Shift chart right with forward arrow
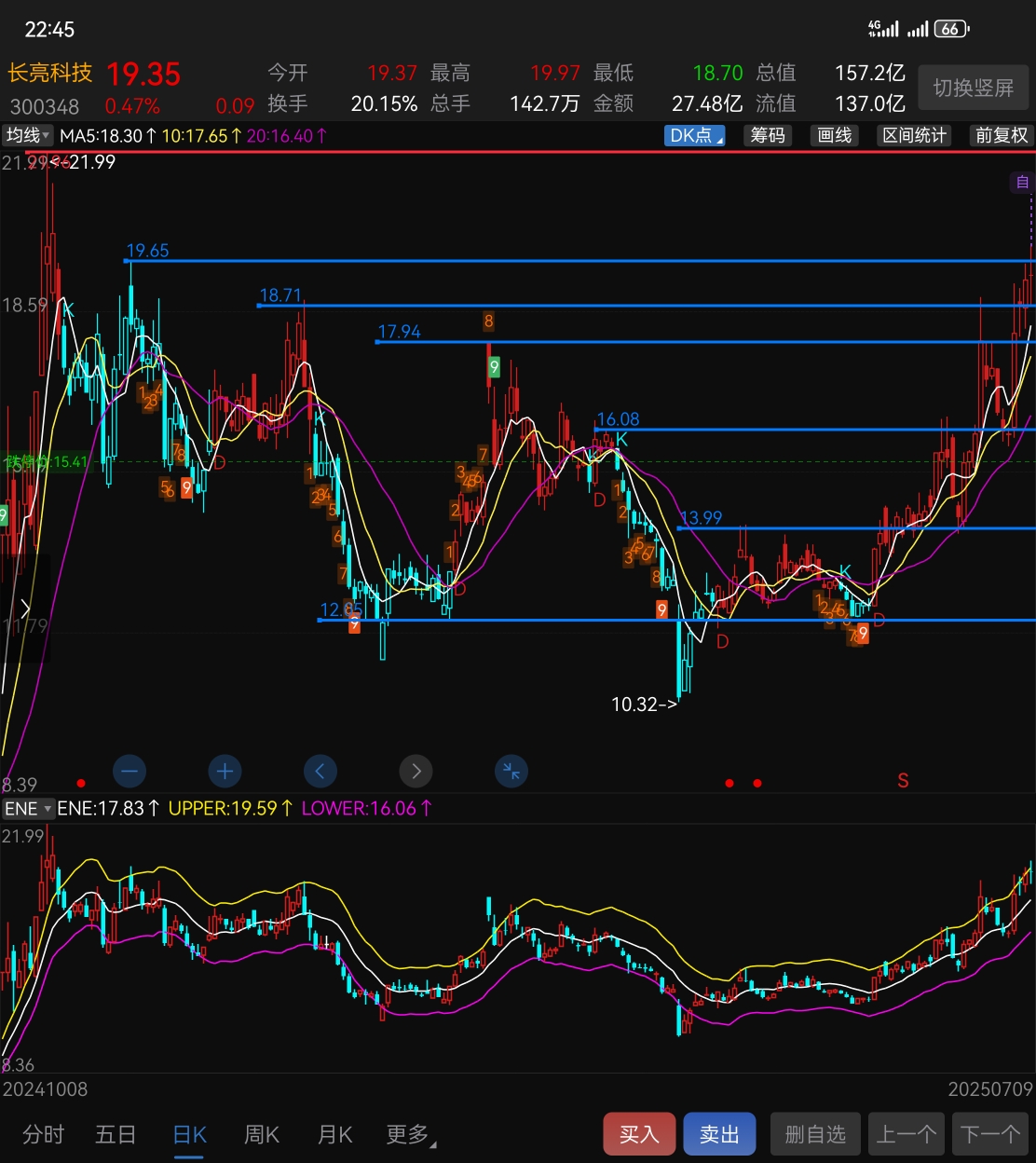This screenshot has width=1036, height=1163. point(416,772)
